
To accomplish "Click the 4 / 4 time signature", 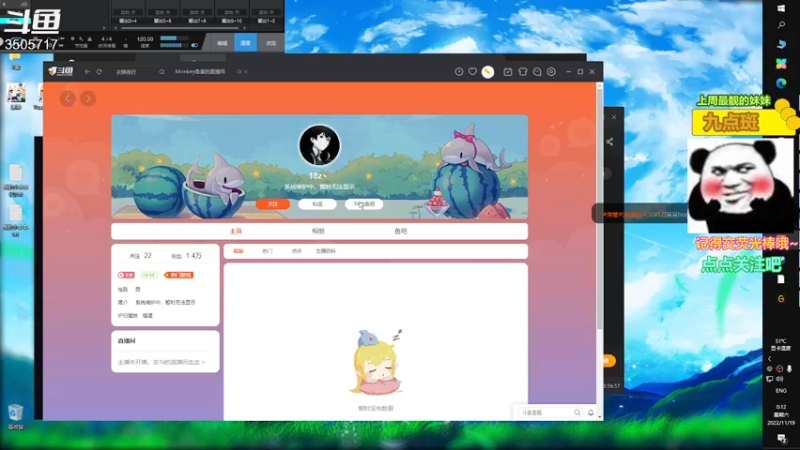I will pos(107,39).
